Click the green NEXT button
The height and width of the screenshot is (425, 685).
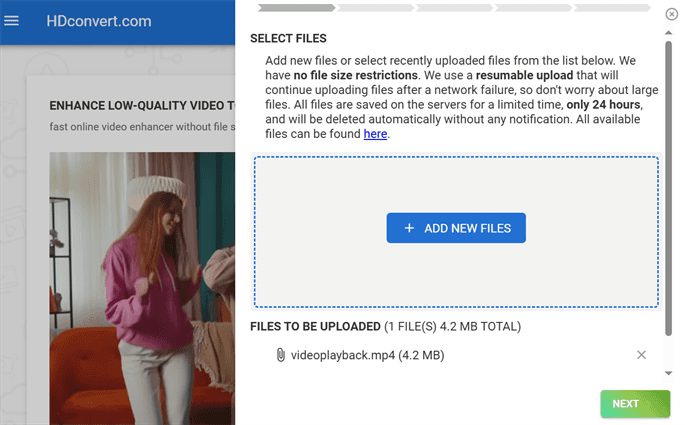(x=635, y=404)
